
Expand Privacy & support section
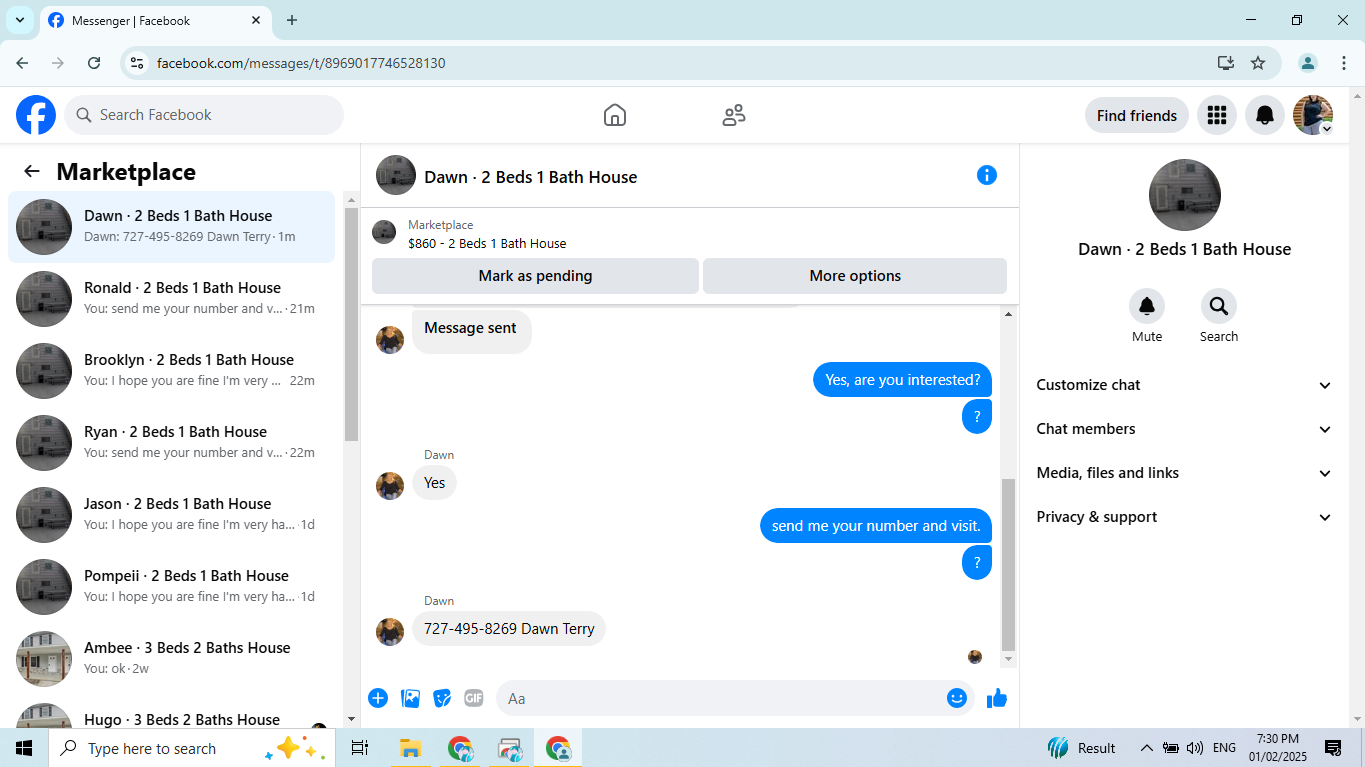click(1185, 517)
